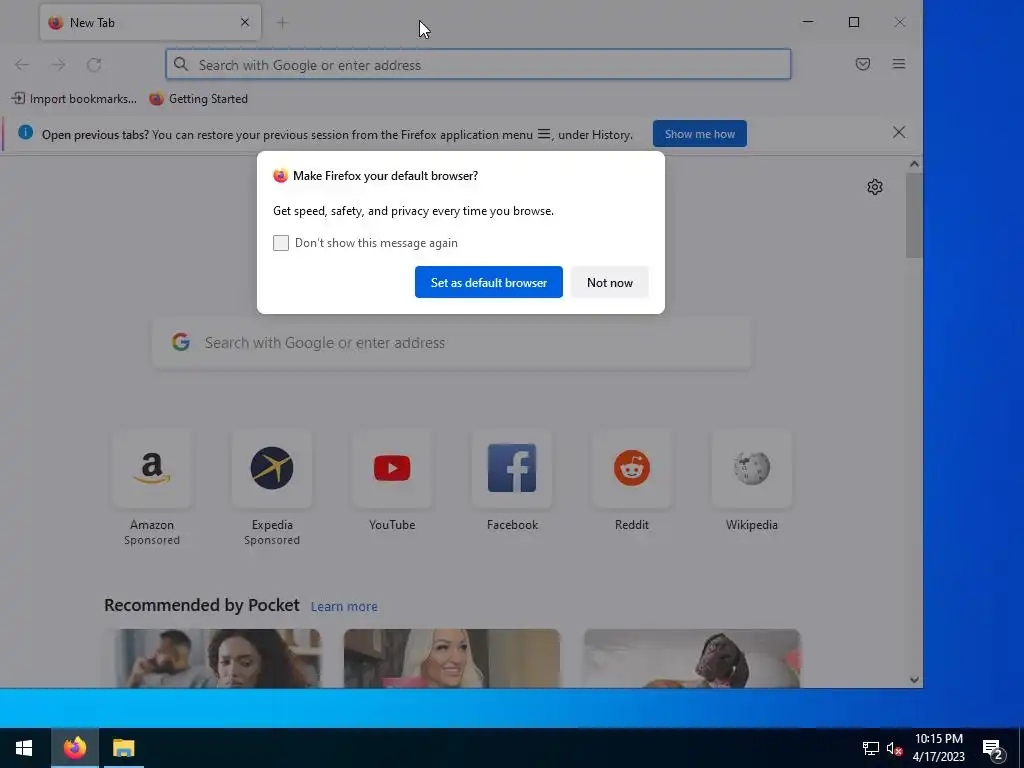
Task: Click the Firefox icon in the taskbar
Action: click(75, 748)
